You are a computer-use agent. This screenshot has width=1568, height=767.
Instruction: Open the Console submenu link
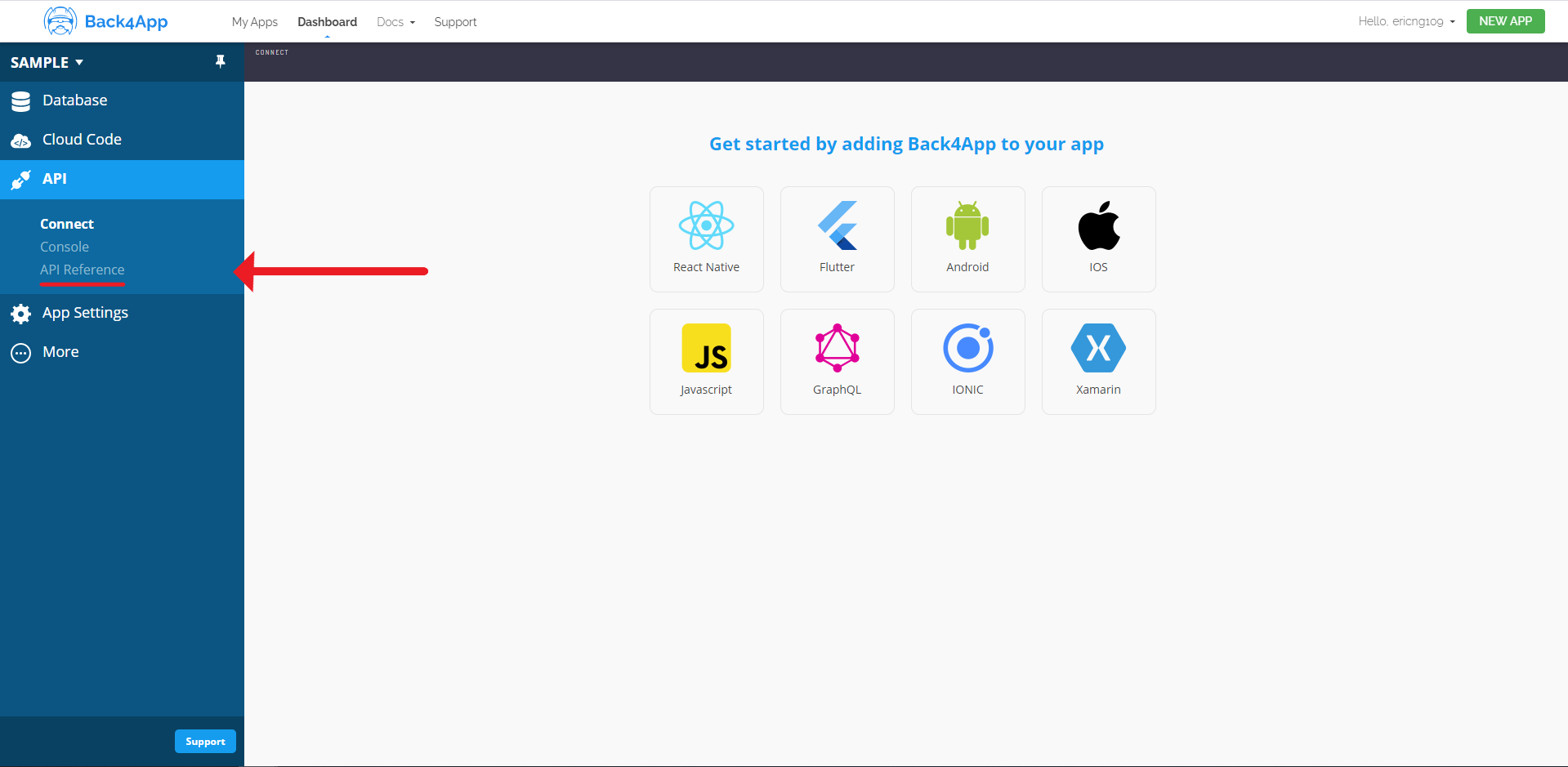click(x=65, y=247)
